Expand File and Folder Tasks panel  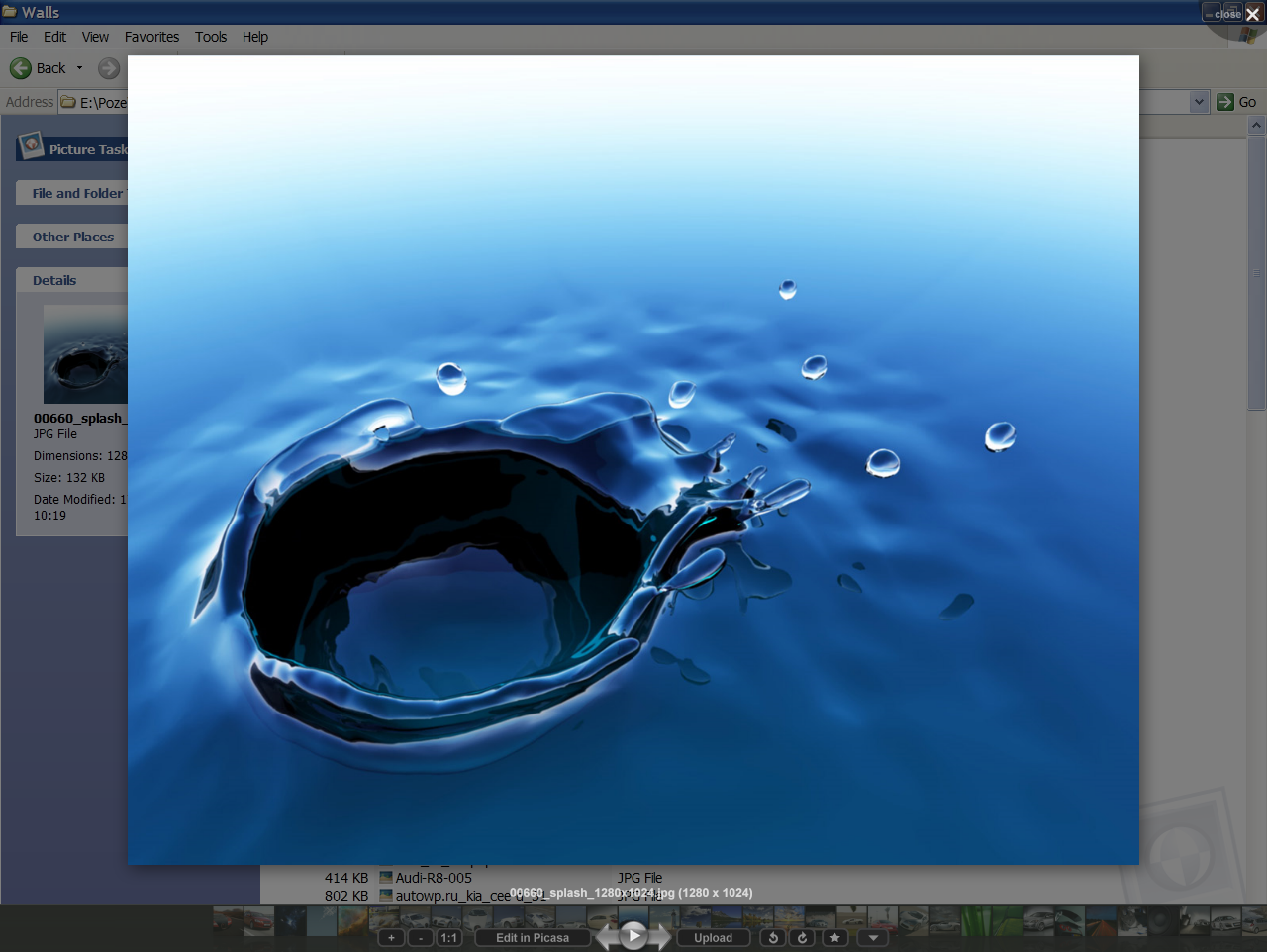72,193
